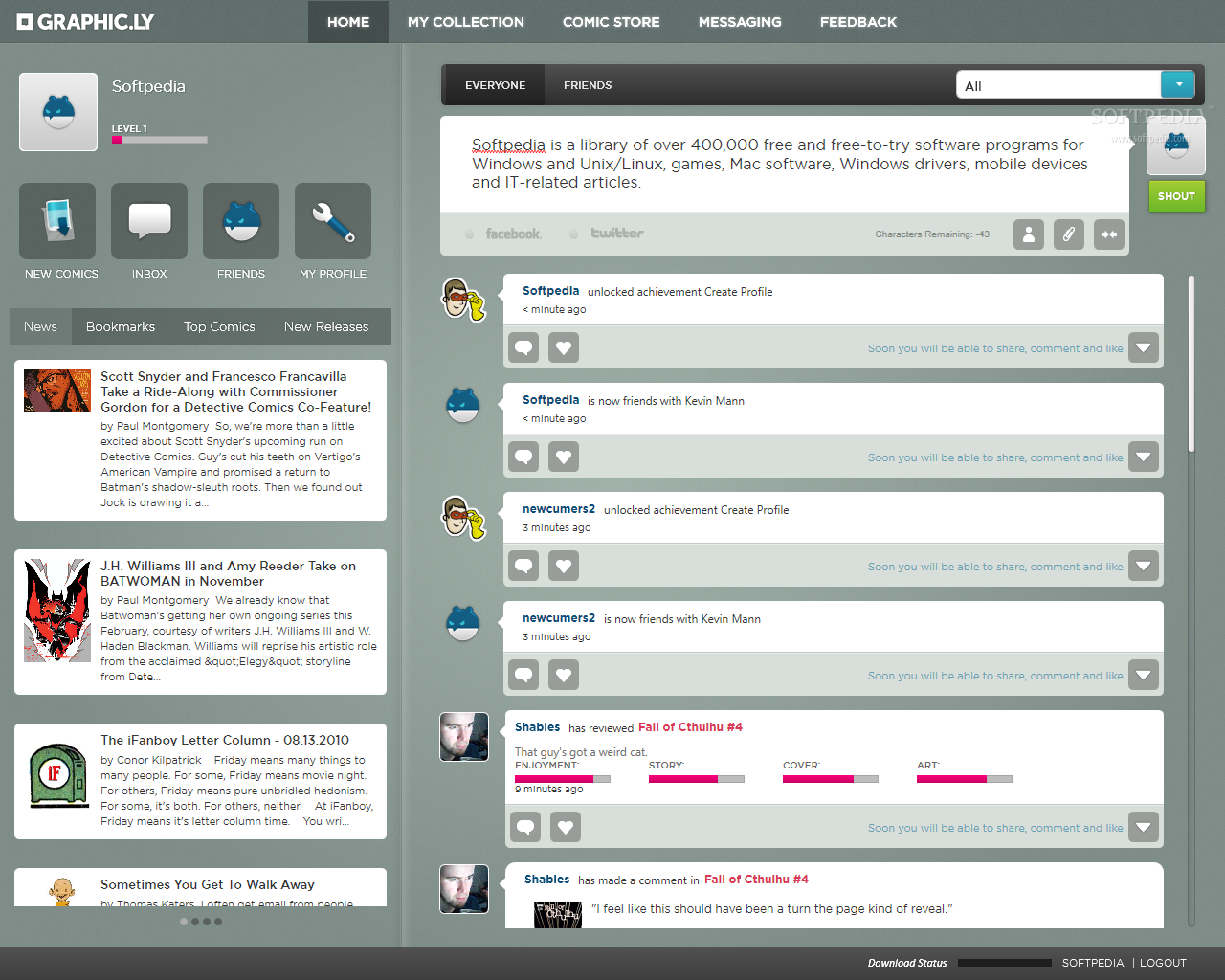Open Fall of Cthulhu #4 review link

(690, 727)
